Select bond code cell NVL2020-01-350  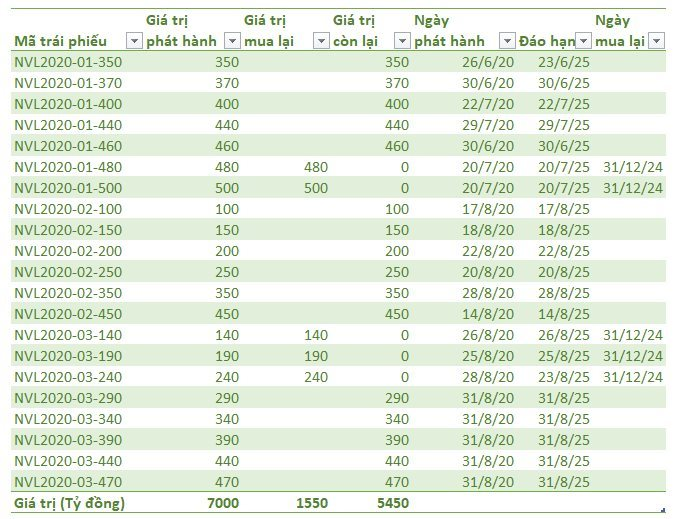(68, 61)
